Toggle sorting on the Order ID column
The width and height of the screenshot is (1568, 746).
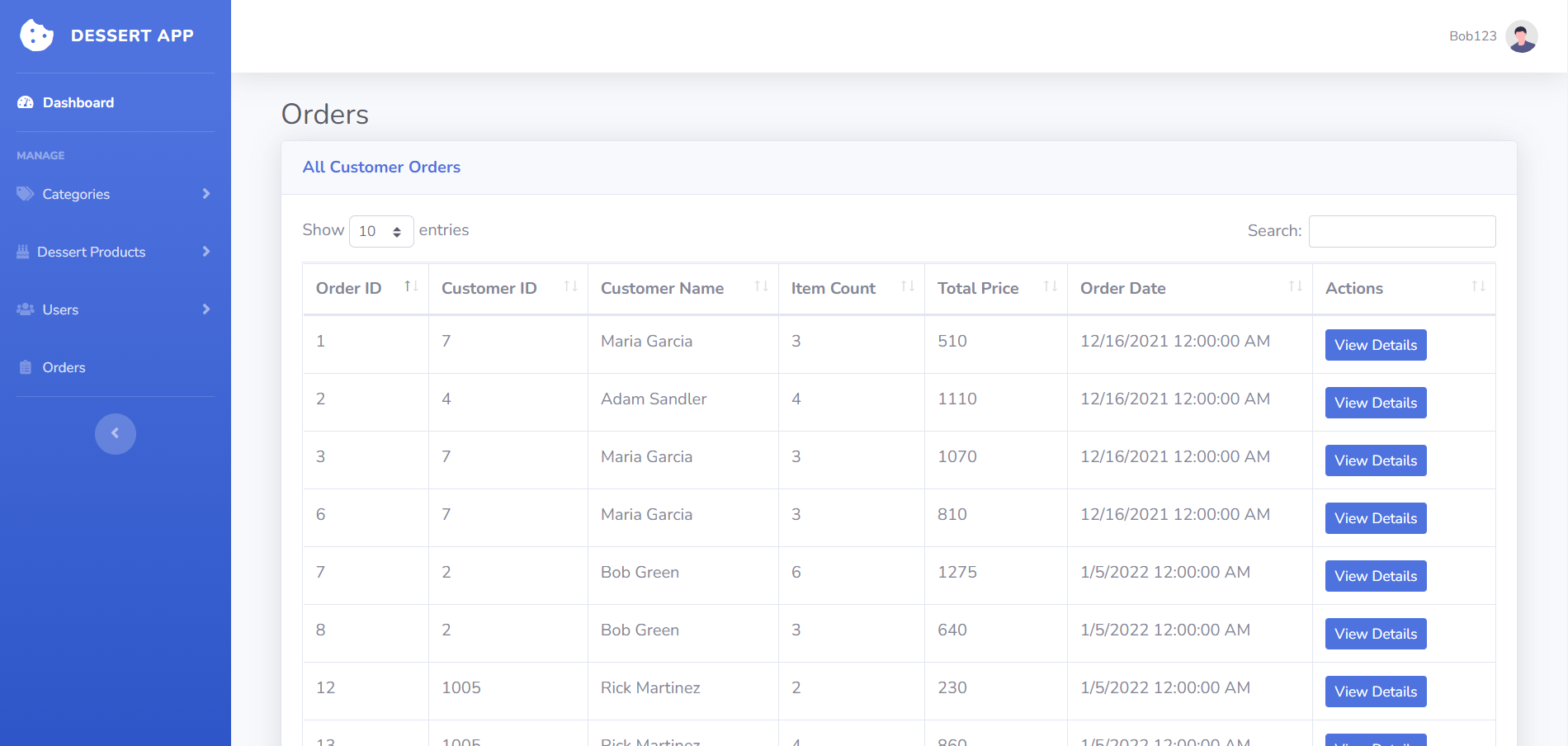click(x=411, y=287)
